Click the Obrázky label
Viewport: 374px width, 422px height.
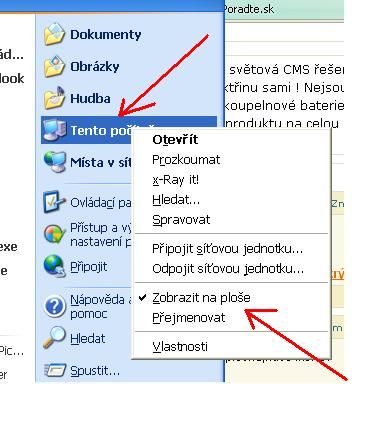click(x=95, y=67)
